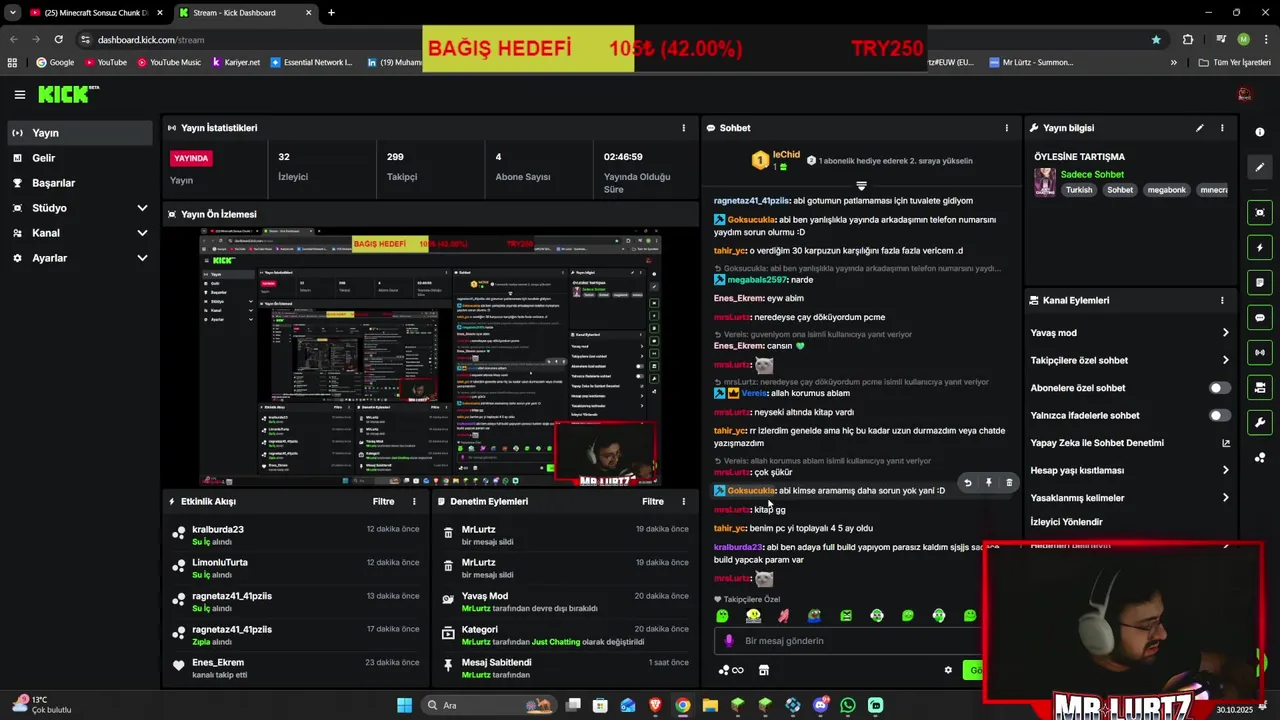Click the message input field

coord(848,641)
